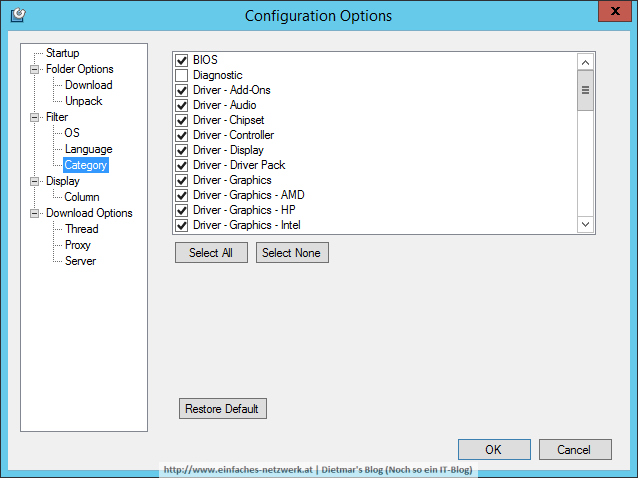638x478 pixels.
Task: Enable the Diagnostic checkbox
Action: [181, 75]
